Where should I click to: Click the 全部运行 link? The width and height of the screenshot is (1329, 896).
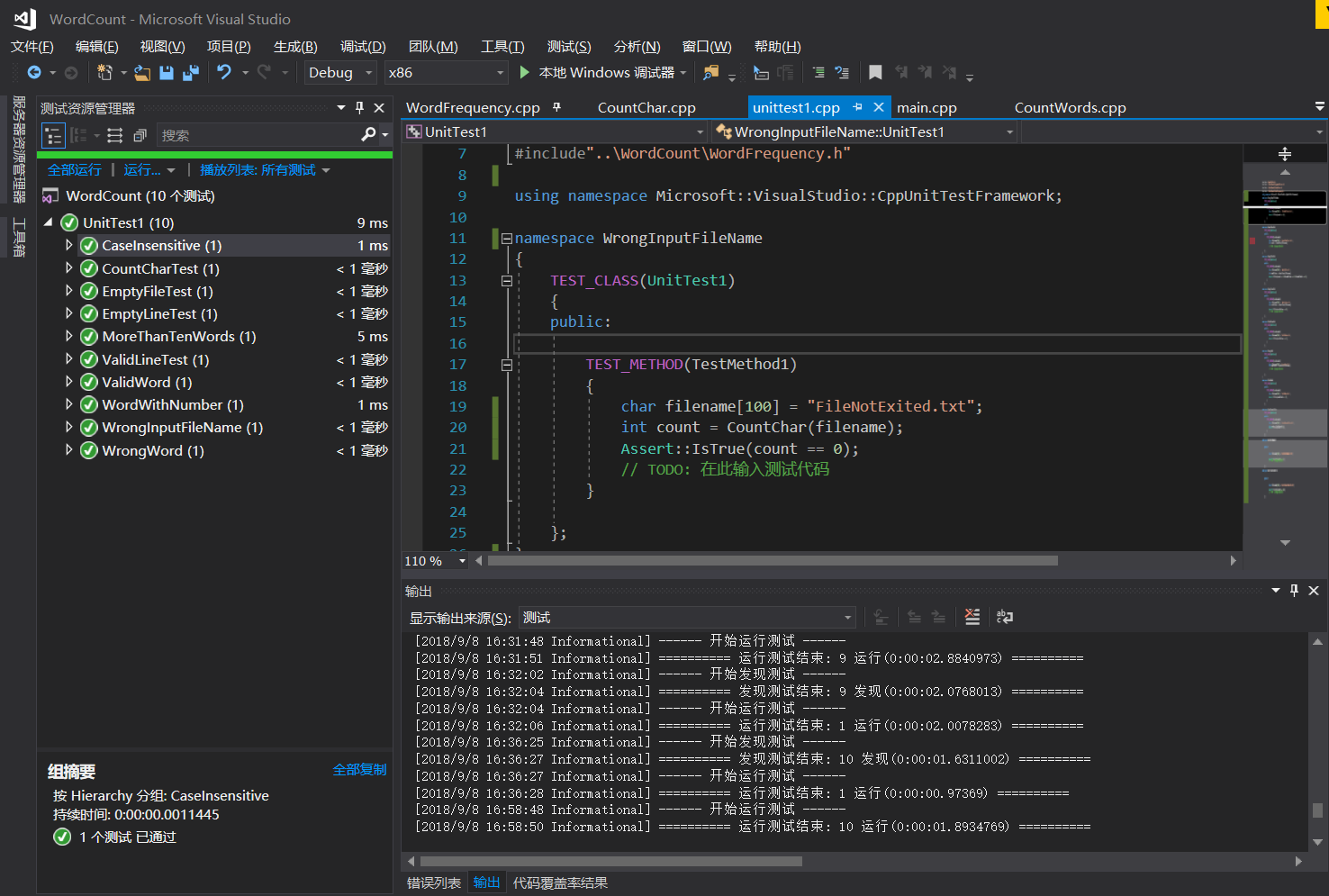[x=75, y=169]
